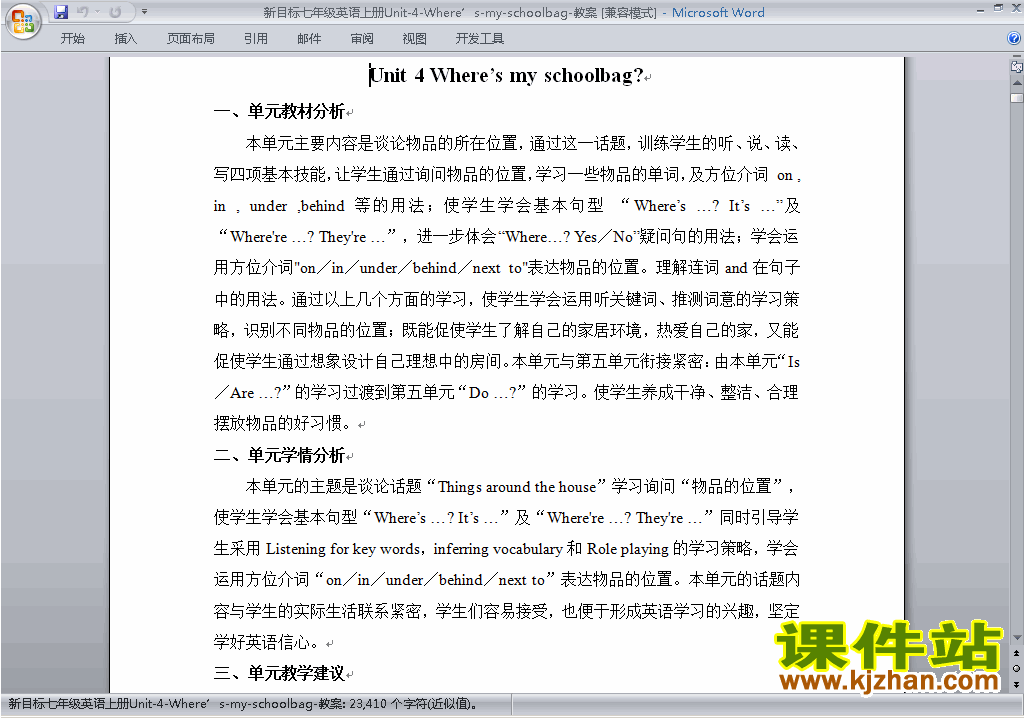This screenshot has height=718, width=1024.
Task: Select the 邮件 ribbon tab
Action: point(309,39)
